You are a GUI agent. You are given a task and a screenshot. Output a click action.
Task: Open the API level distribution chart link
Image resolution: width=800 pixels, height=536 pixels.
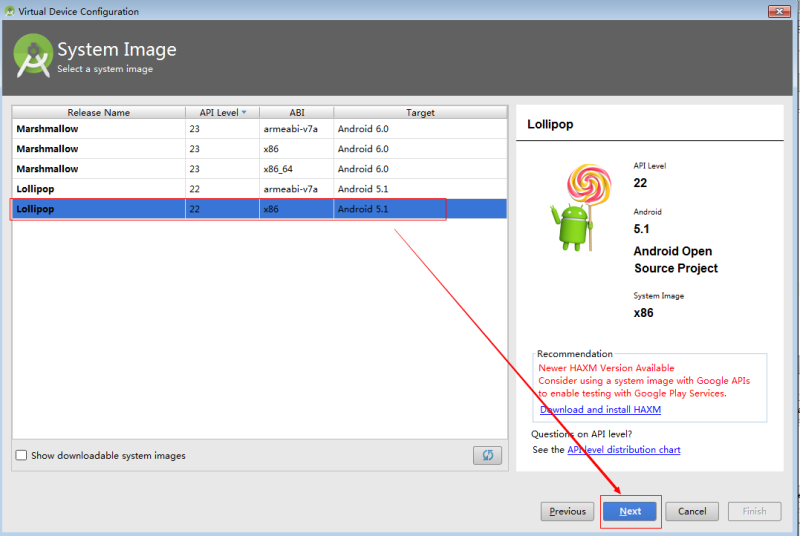[x=623, y=449]
